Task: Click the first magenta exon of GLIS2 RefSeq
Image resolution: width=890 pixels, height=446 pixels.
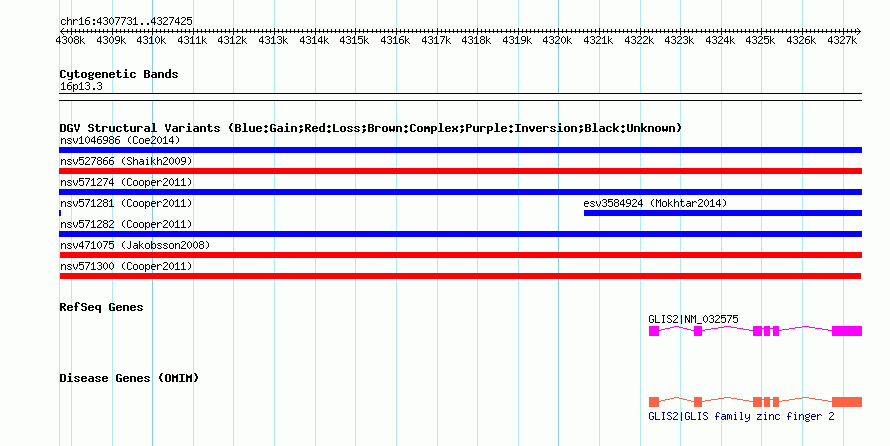Action: click(654, 331)
